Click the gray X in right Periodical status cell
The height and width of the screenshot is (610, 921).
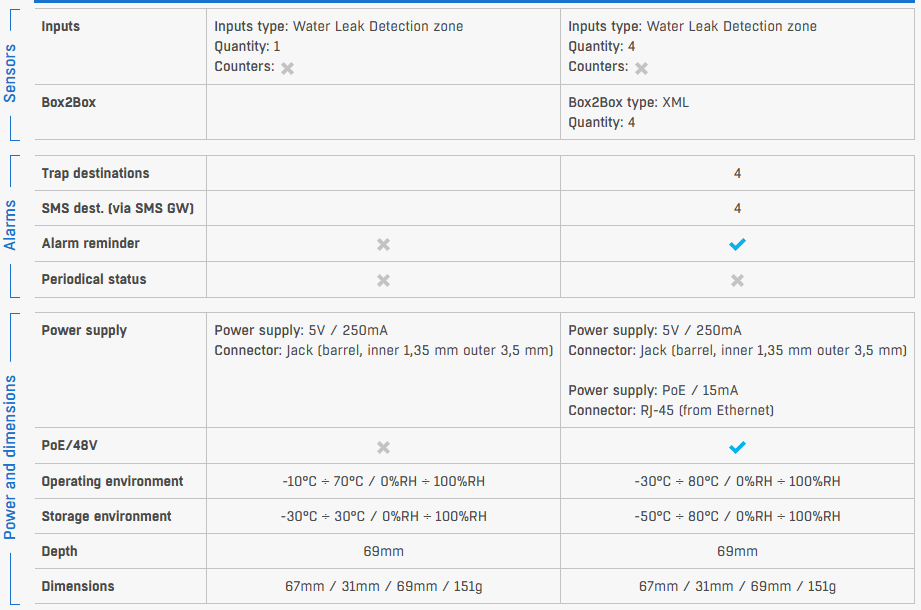(738, 280)
